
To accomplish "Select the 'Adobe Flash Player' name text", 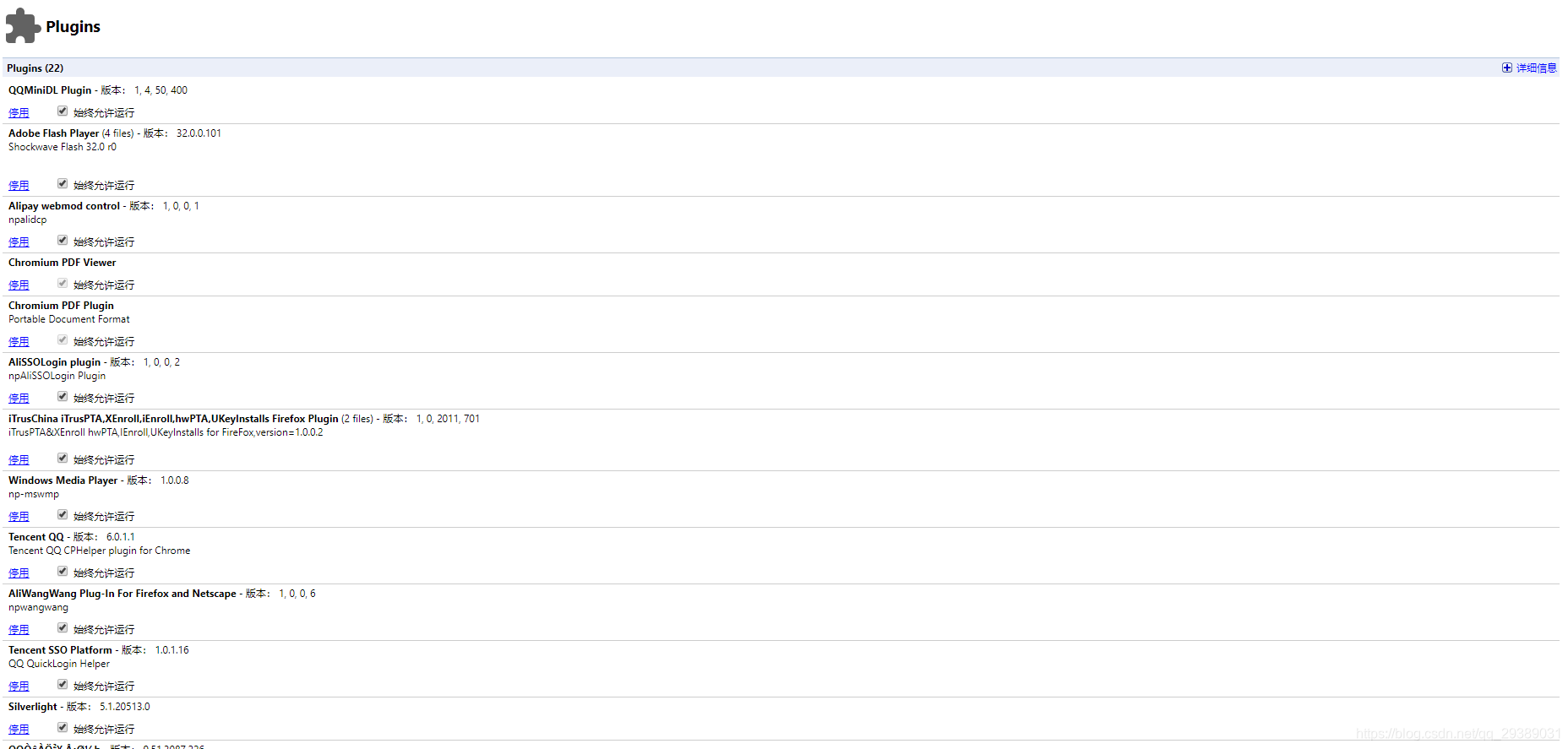I will [x=54, y=133].
